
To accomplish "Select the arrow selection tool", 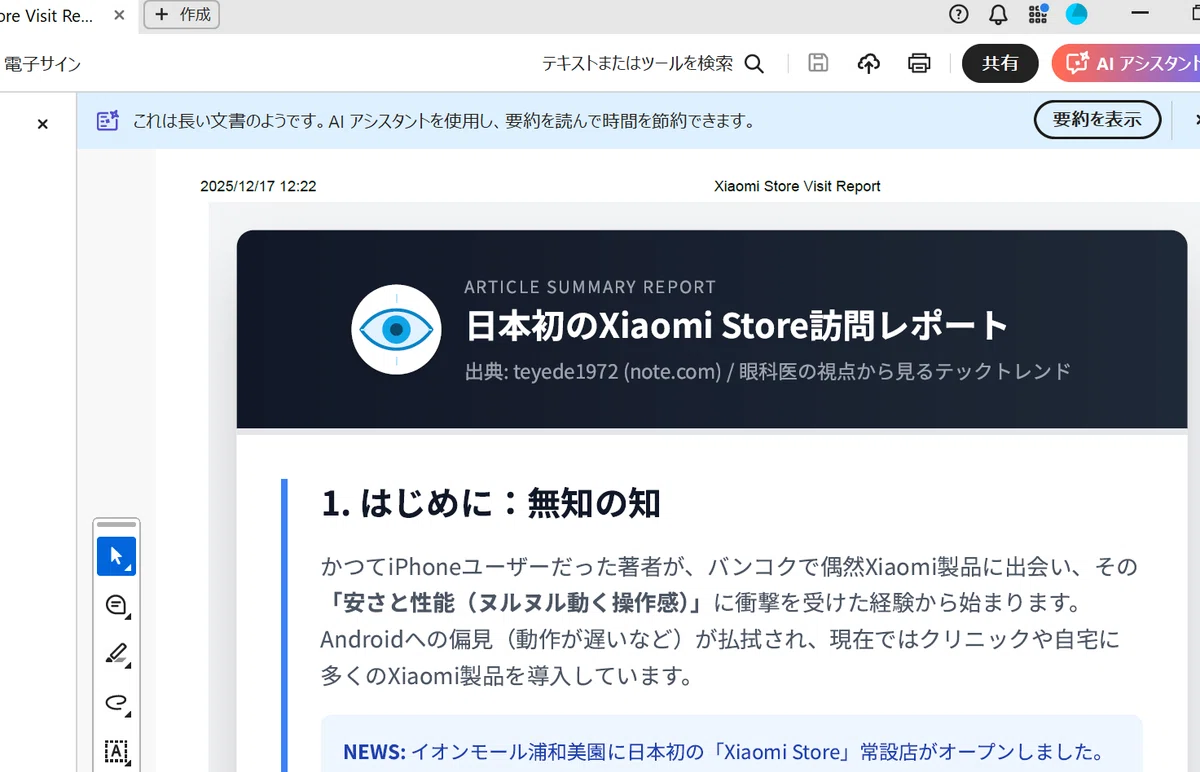I will [116, 556].
